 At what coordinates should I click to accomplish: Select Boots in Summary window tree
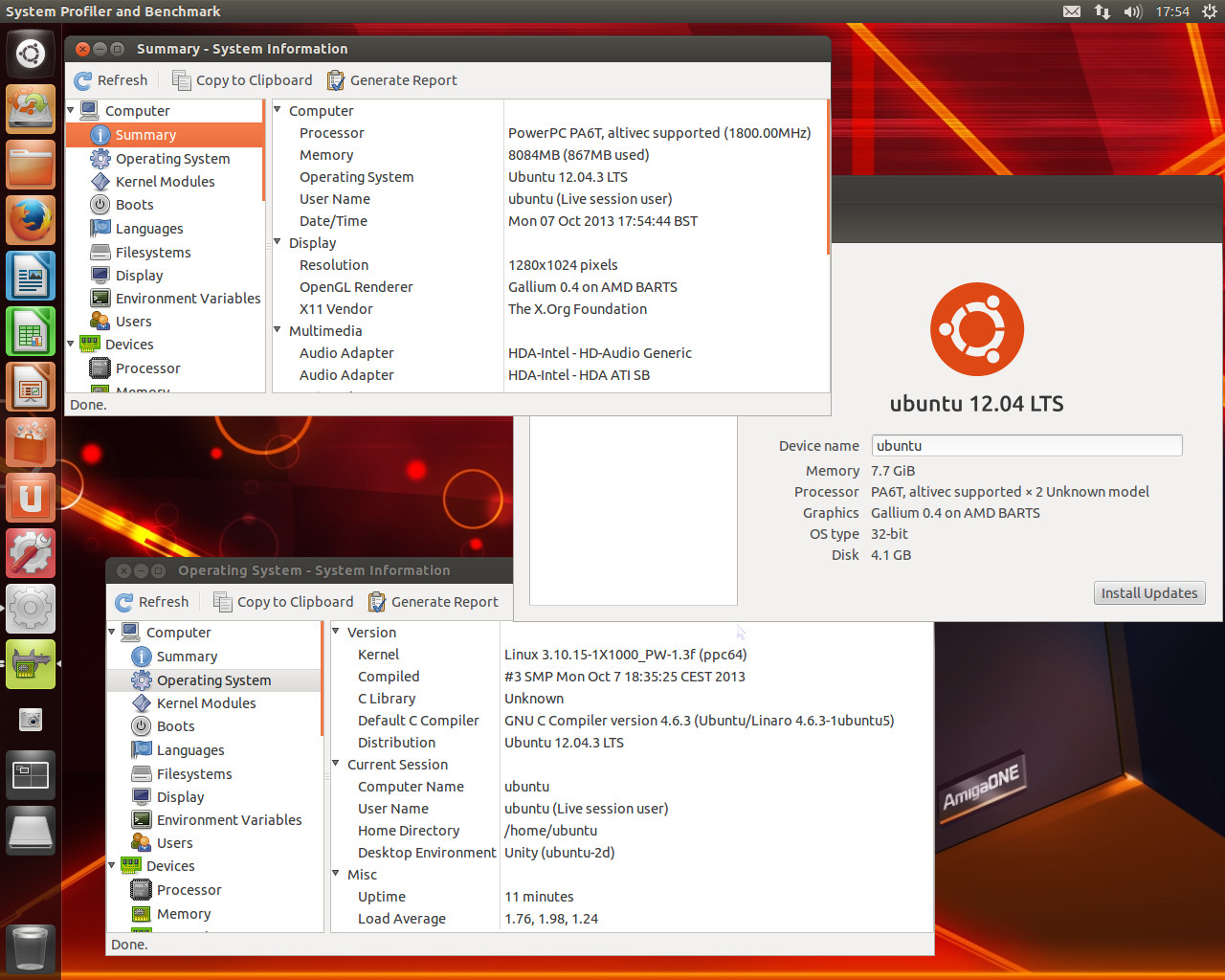click(165, 205)
